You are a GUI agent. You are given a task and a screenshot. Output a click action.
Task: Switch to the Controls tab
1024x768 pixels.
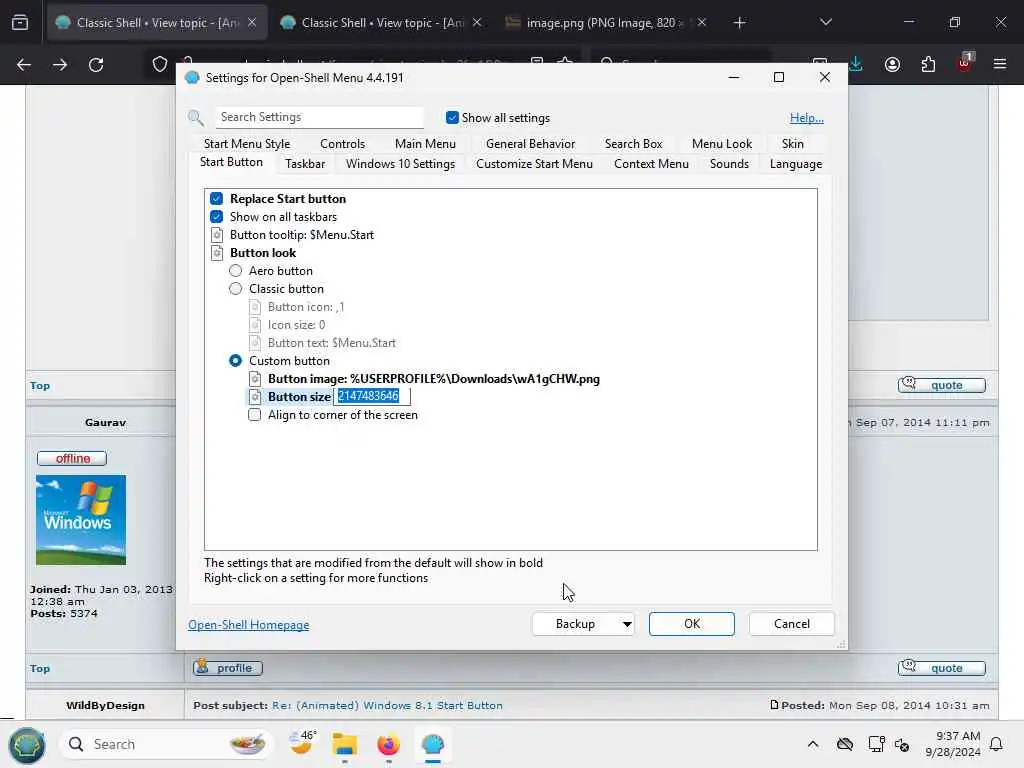[x=342, y=144]
